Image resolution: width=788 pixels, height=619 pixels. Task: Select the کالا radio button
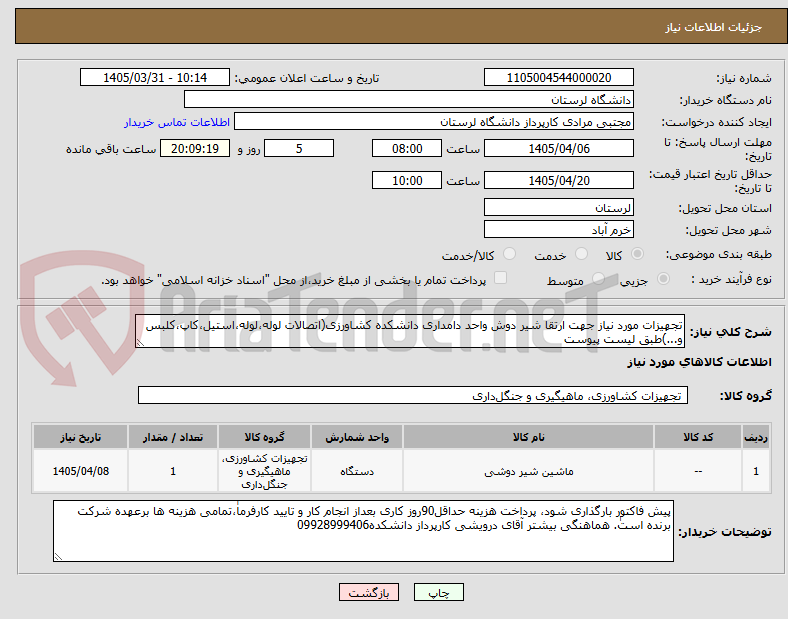tap(637, 254)
